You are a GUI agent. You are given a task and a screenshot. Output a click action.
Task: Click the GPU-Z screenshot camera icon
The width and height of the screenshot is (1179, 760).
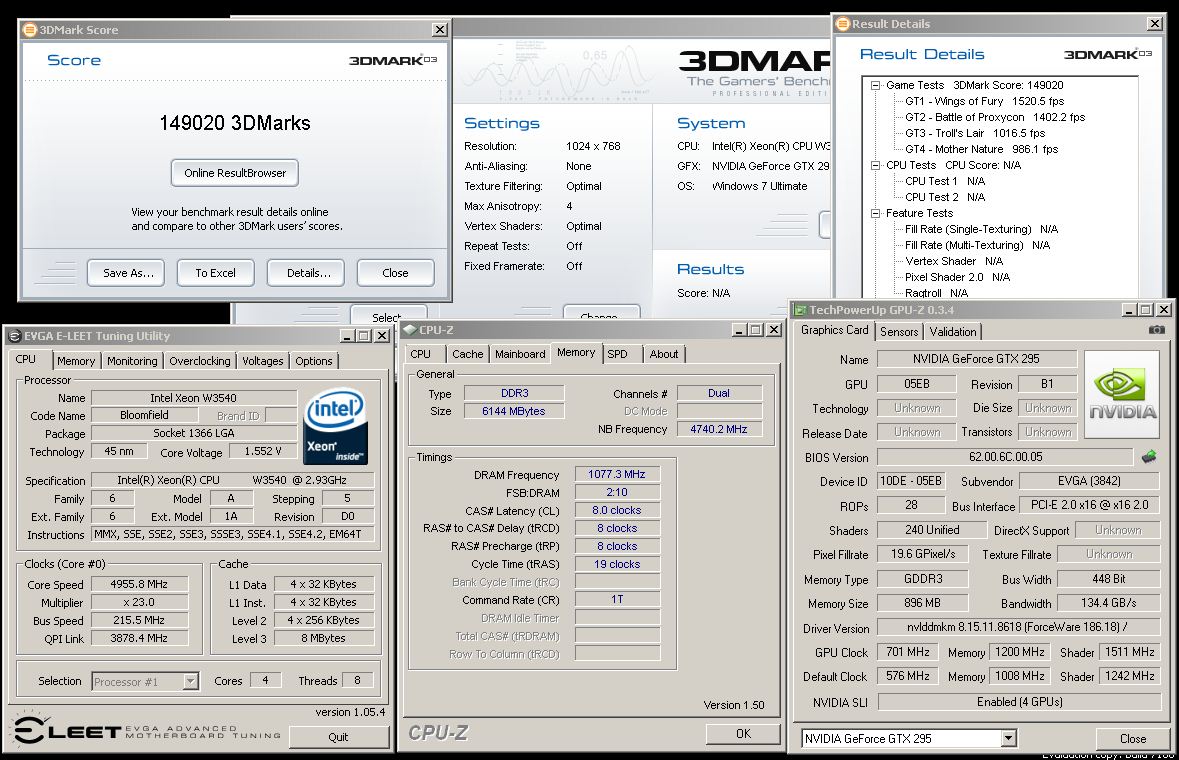pyautogui.click(x=1156, y=330)
